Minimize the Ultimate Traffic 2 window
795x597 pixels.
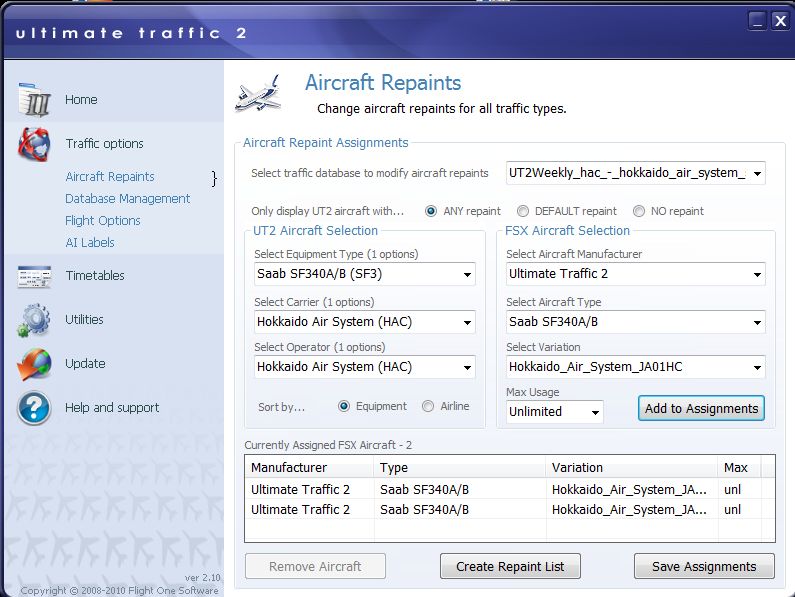[757, 21]
